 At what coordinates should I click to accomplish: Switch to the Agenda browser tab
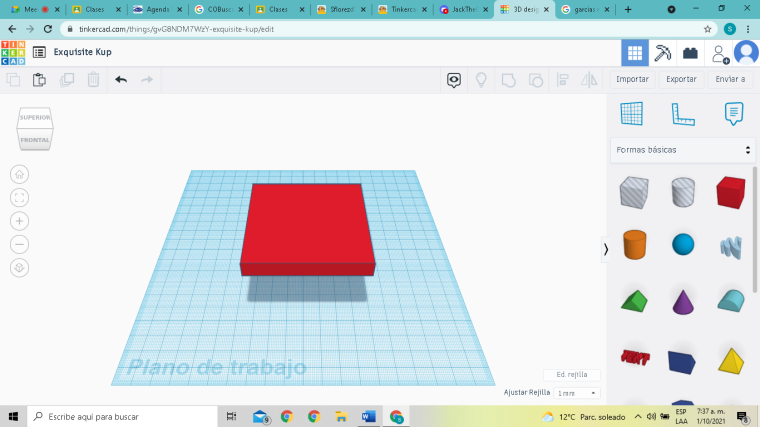pos(157,9)
